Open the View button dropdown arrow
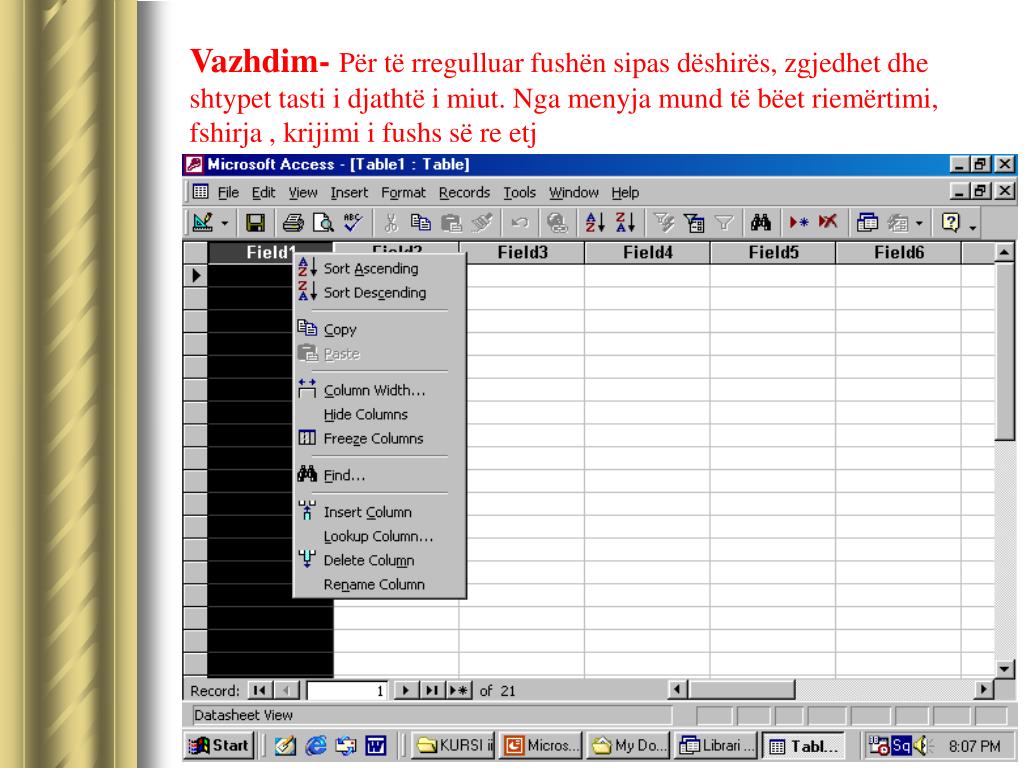1024x768 pixels. (225, 223)
